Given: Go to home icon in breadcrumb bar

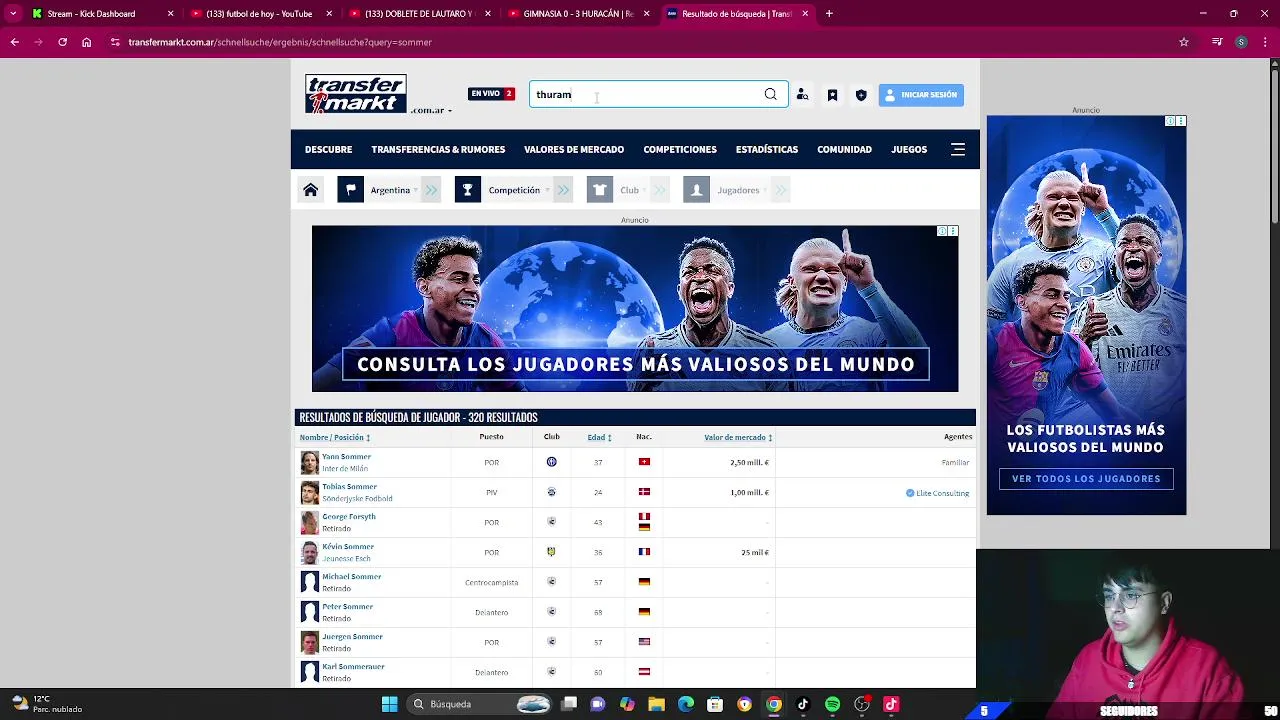Looking at the screenshot, I should [x=311, y=190].
